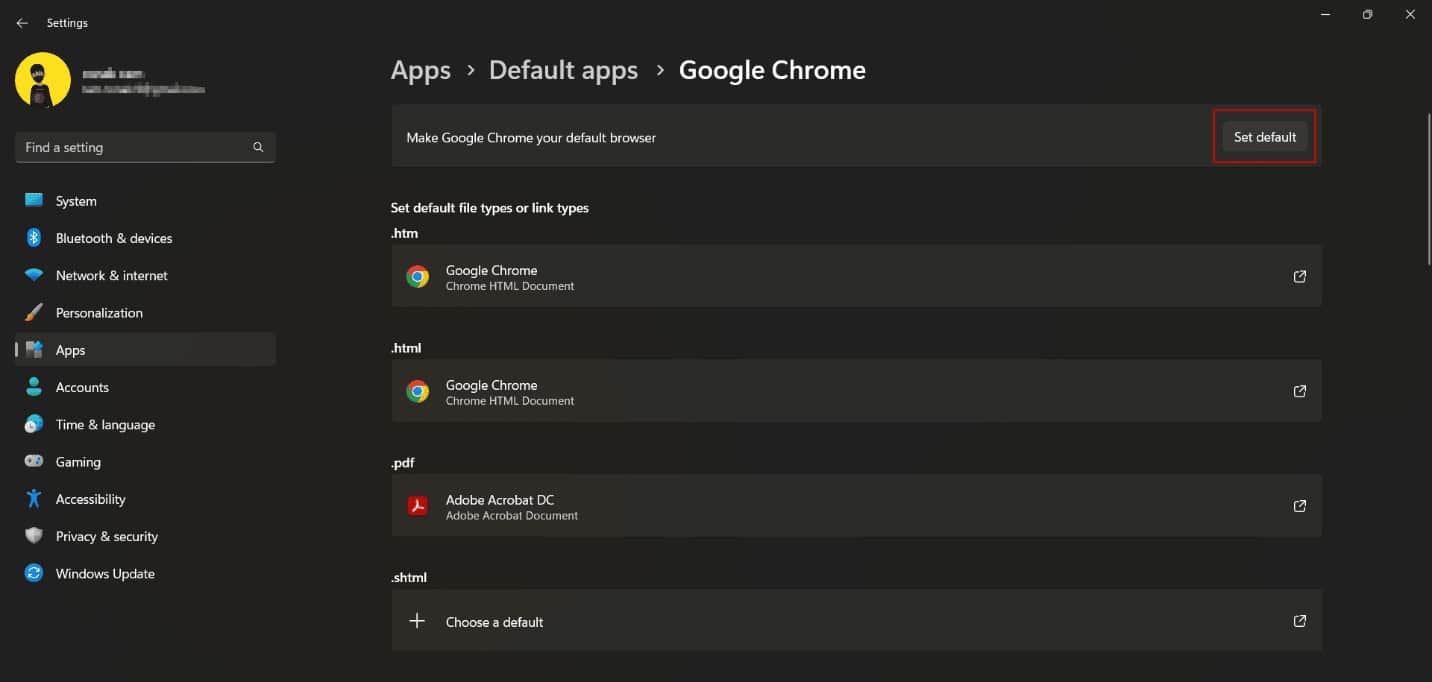Click Choose a default text
The width and height of the screenshot is (1432, 682).
[x=494, y=622]
